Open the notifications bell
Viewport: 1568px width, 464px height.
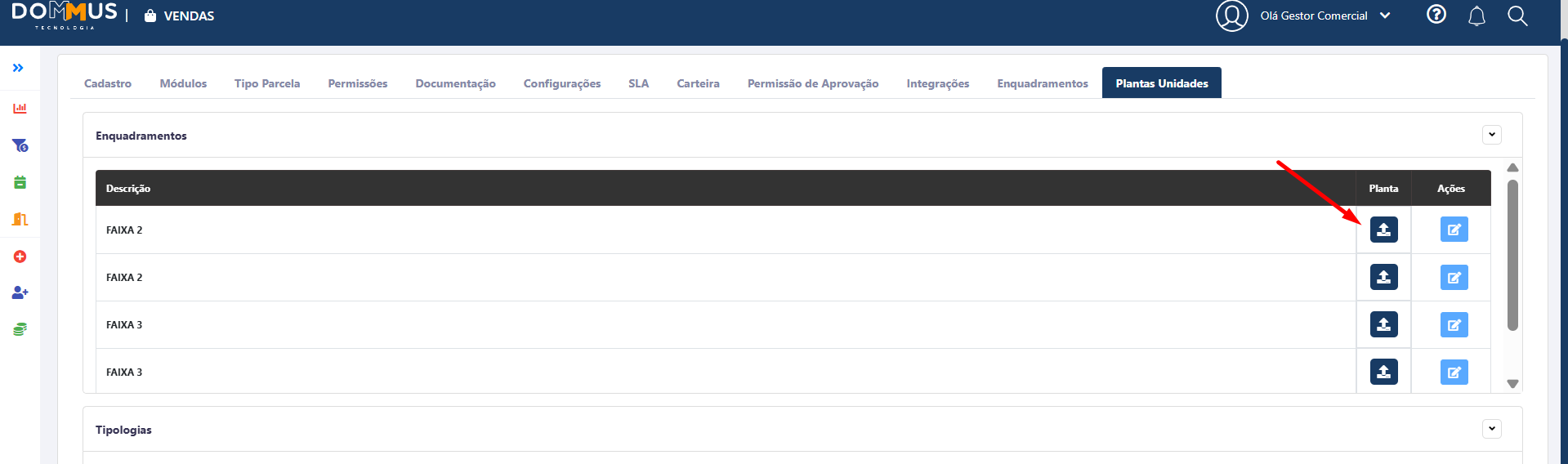click(x=1476, y=16)
